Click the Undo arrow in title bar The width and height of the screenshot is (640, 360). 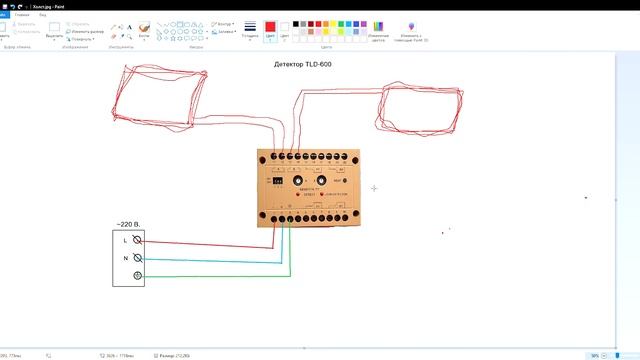[x=13, y=7]
